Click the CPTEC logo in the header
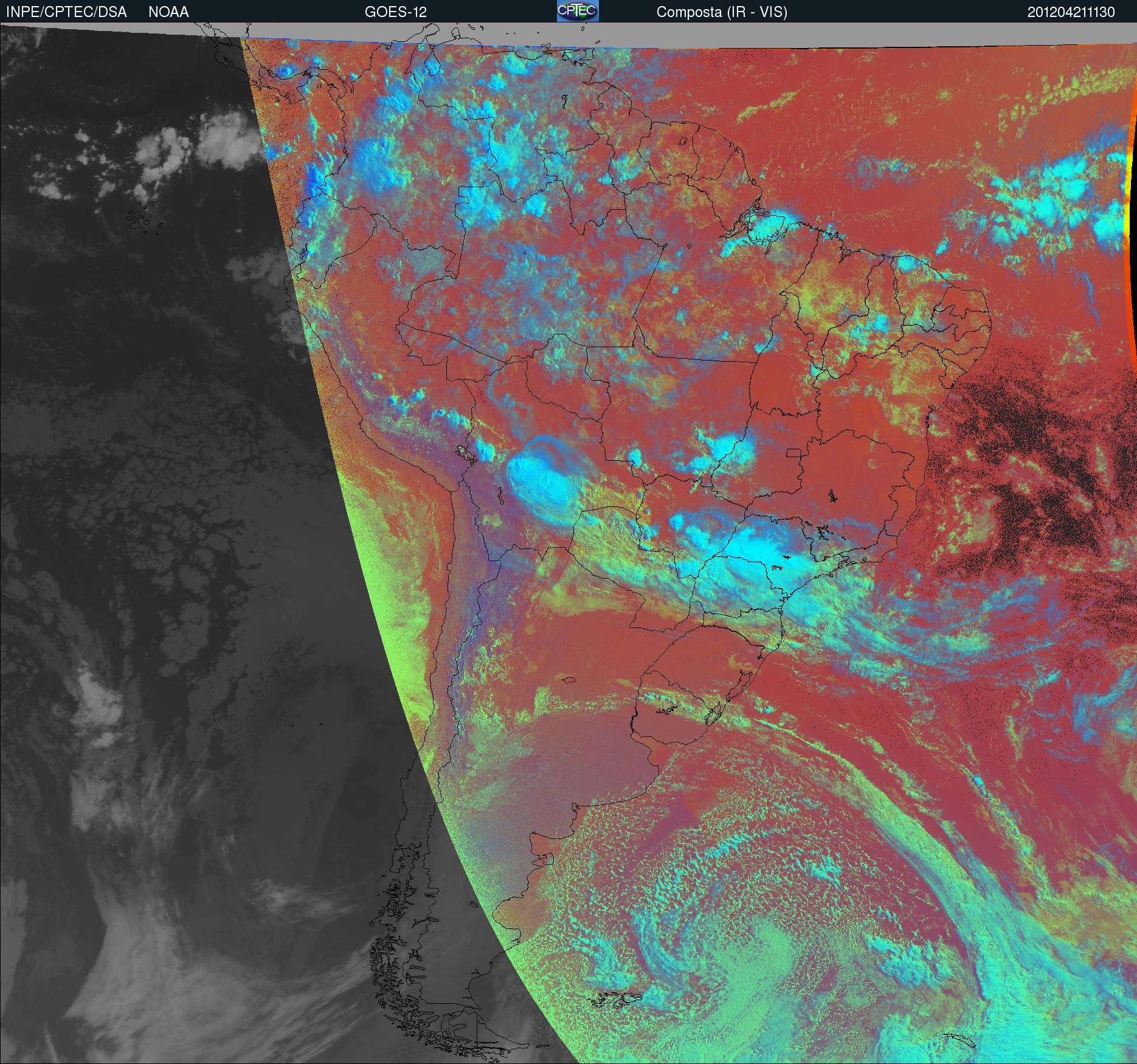This screenshot has height=1064, width=1137. click(x=578, y=11)
